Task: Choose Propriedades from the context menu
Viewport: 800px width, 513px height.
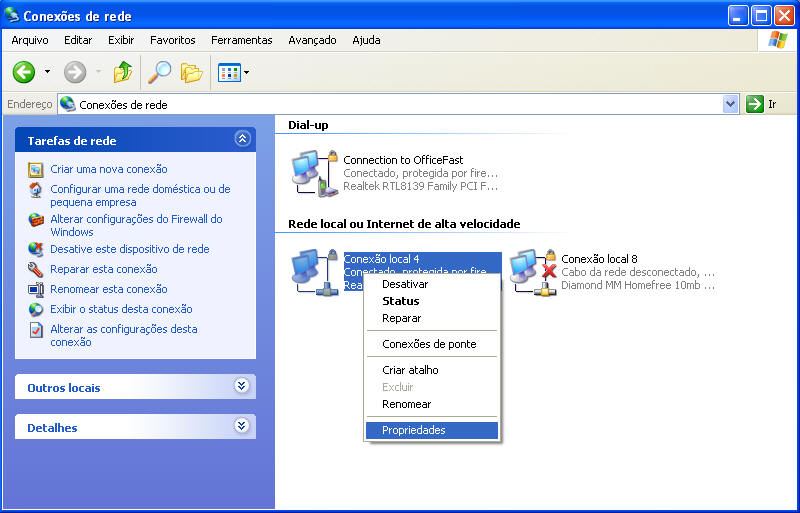Action: click(414, 430)
